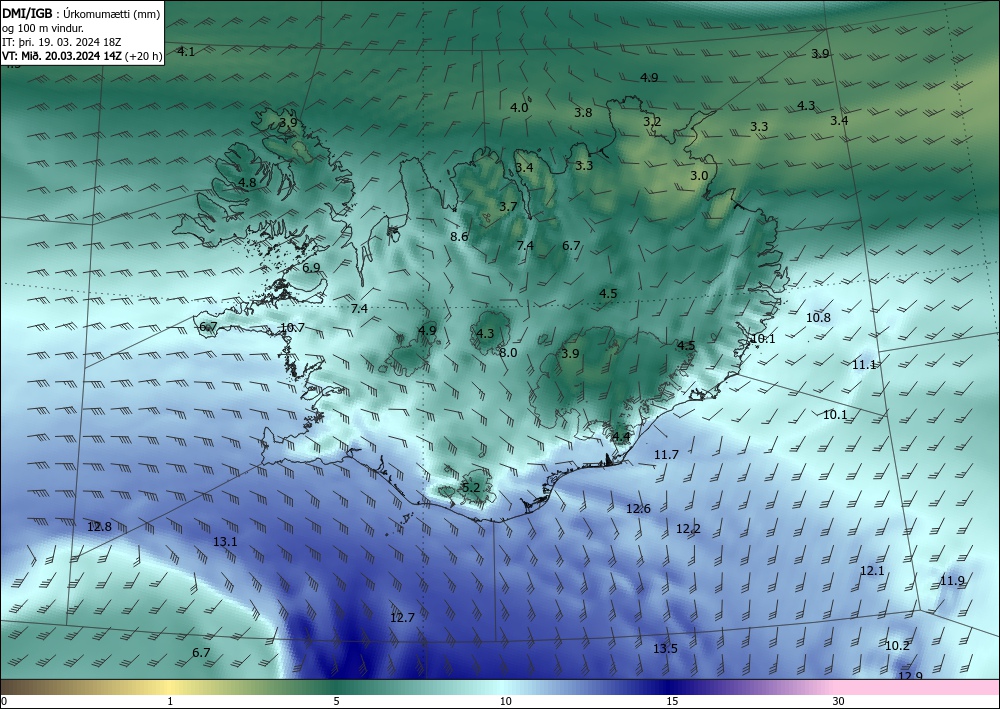
Task: Click the 3.8 value label
Action: point(583,113)
